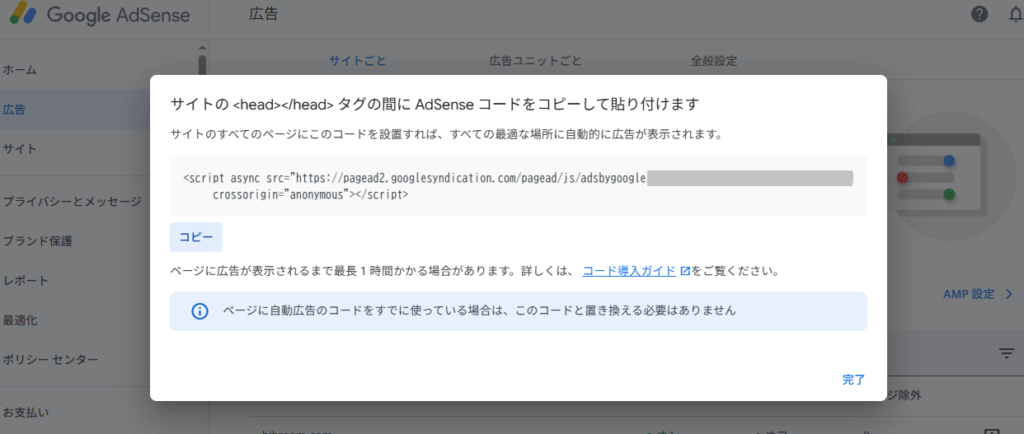
Task: Open the 全般設定 tab
Action: tap(714, 61)
